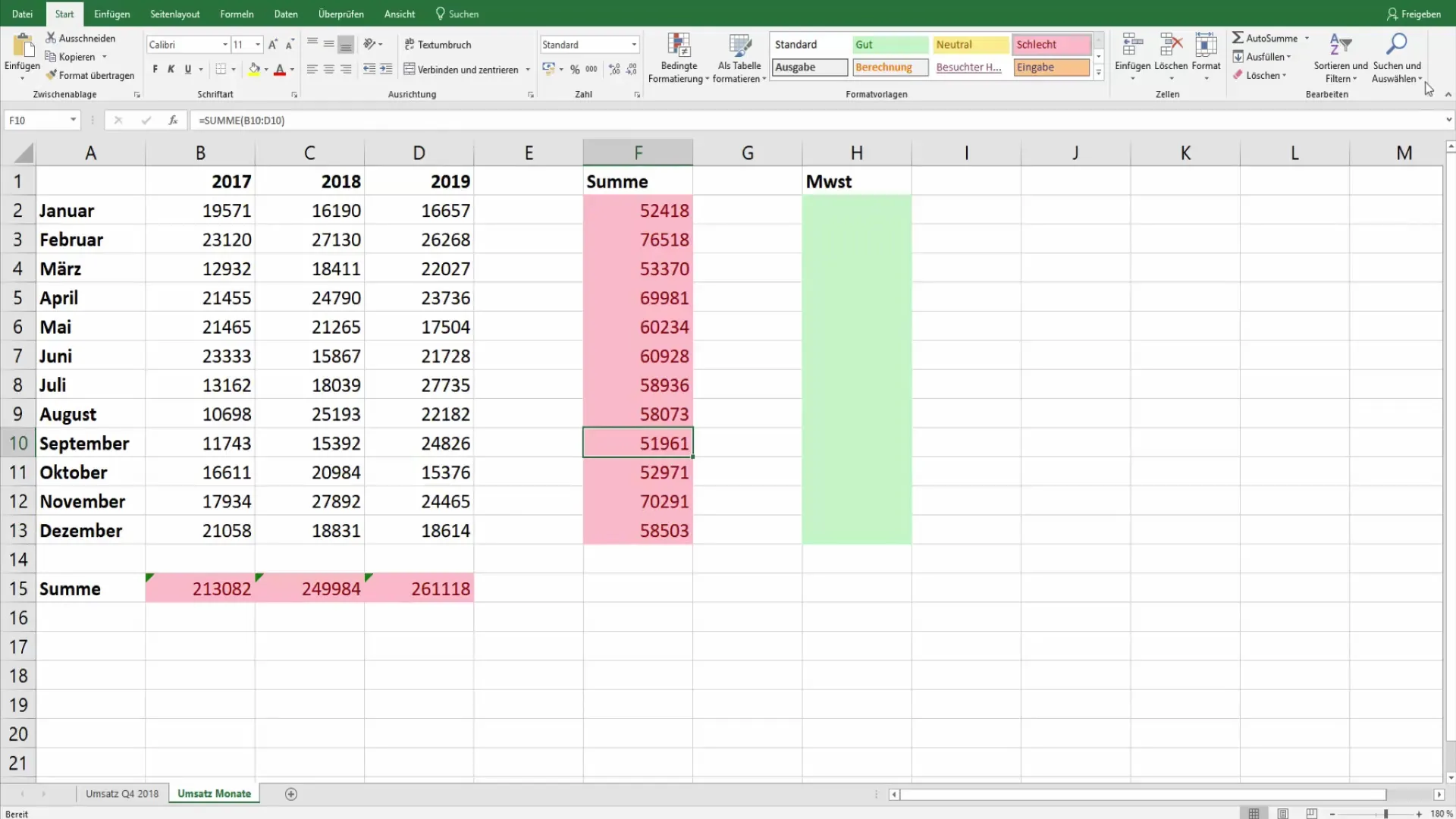Open Schriftart dialog launcher
Viewport: 1456px width, 819px height.
tap(294, 95)
